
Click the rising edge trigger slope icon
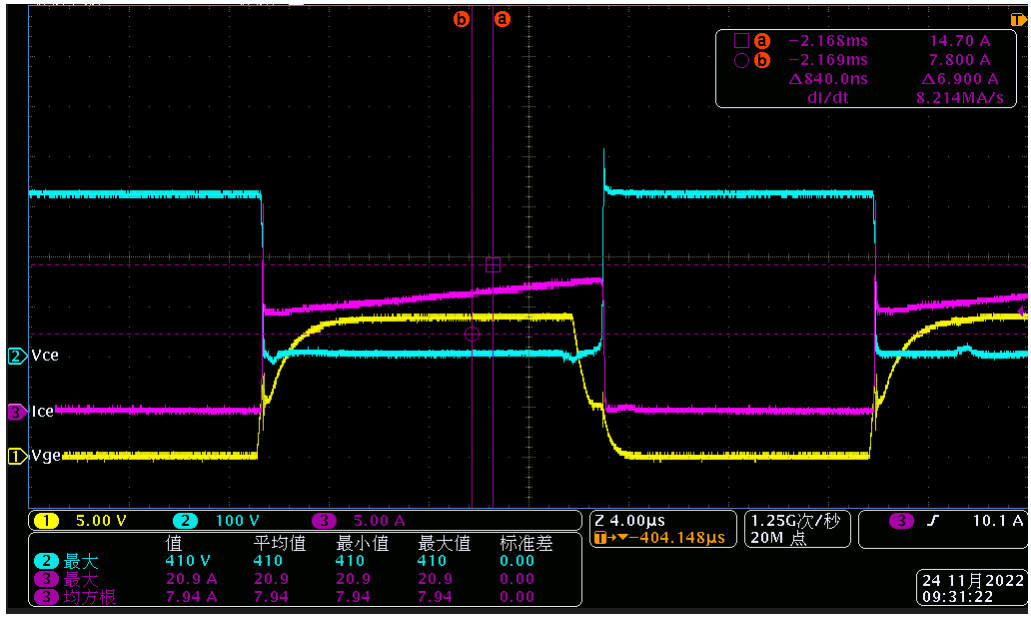[933, 521]
